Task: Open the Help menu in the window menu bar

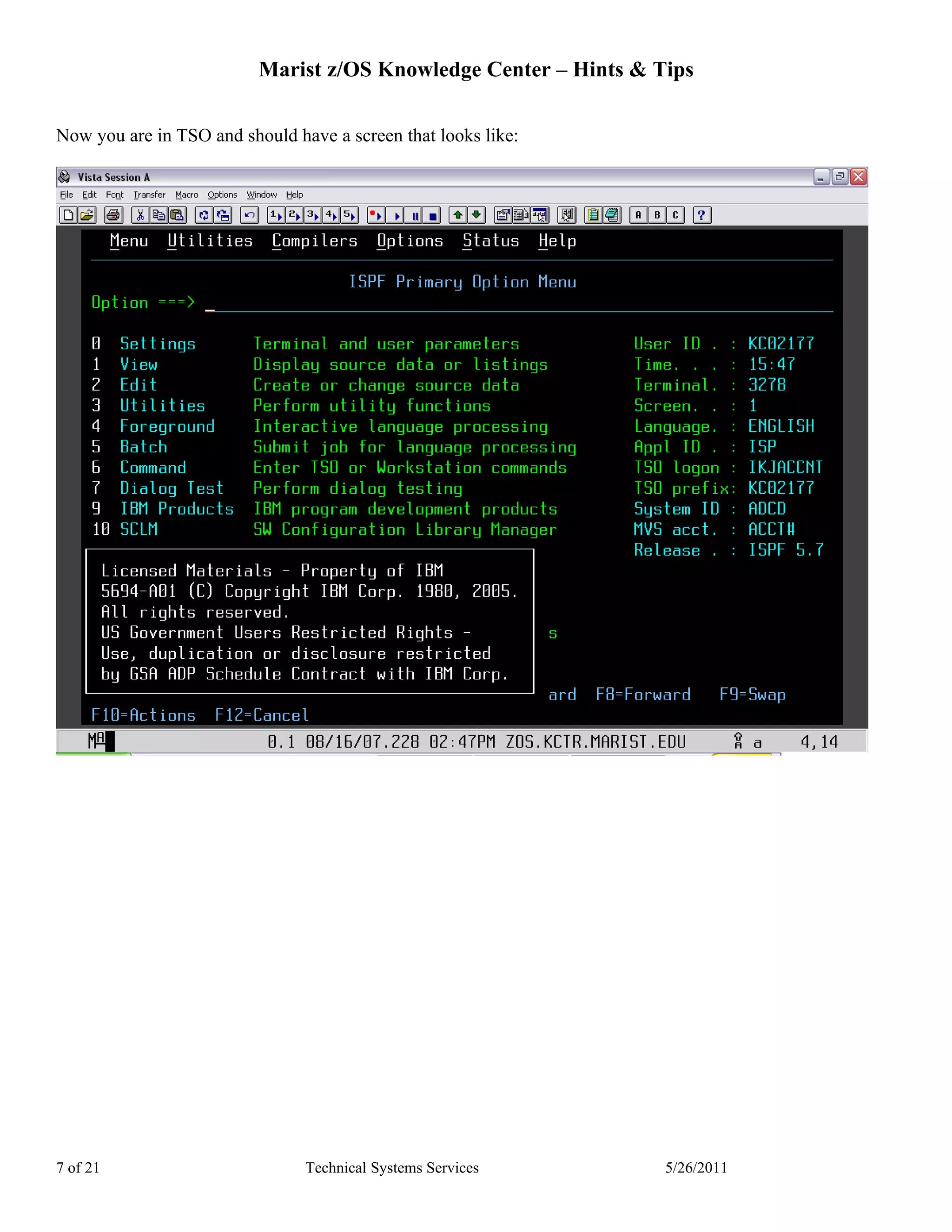Action: pos(294,195)
